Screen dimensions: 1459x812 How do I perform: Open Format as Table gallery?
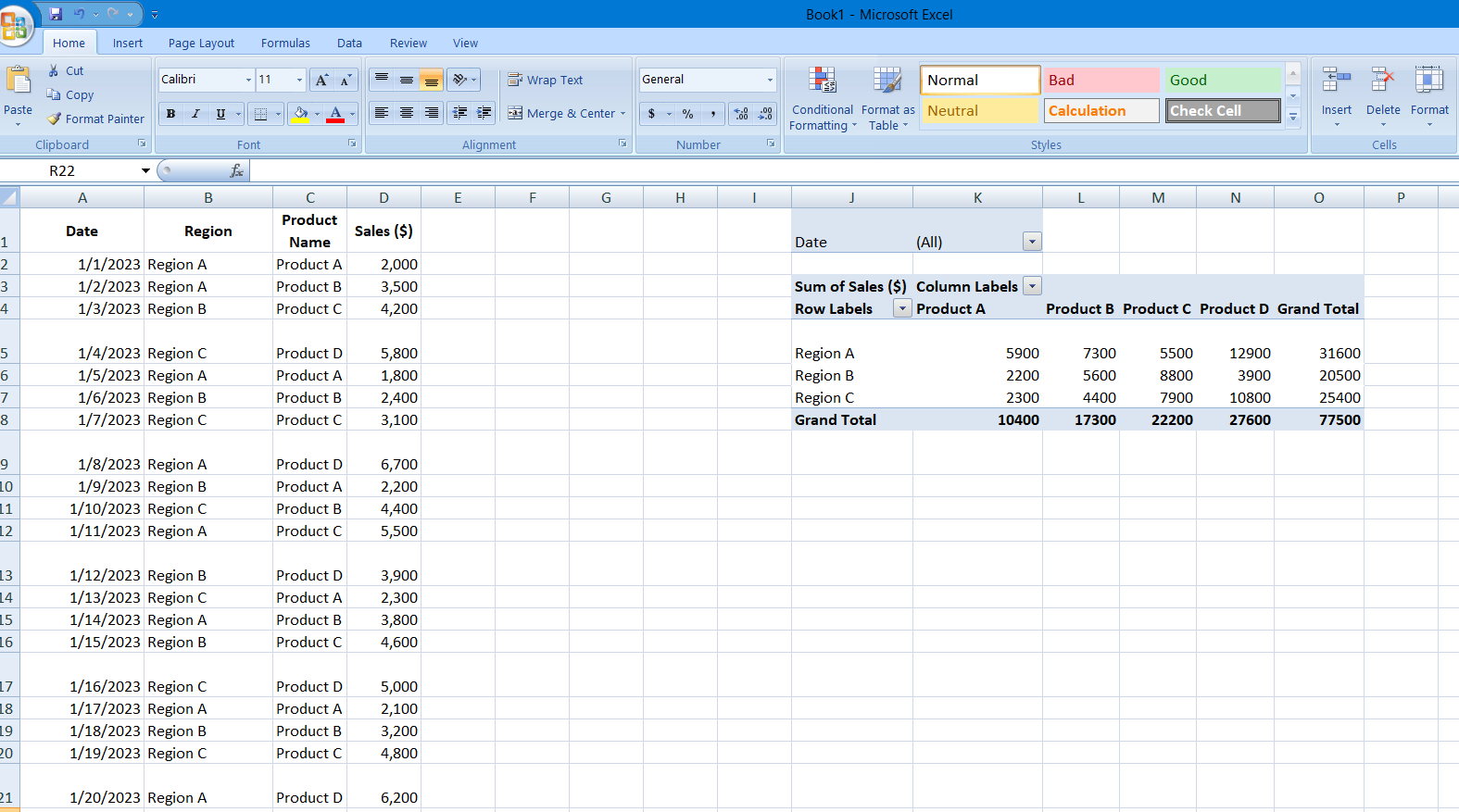click(x=887, y=99)
